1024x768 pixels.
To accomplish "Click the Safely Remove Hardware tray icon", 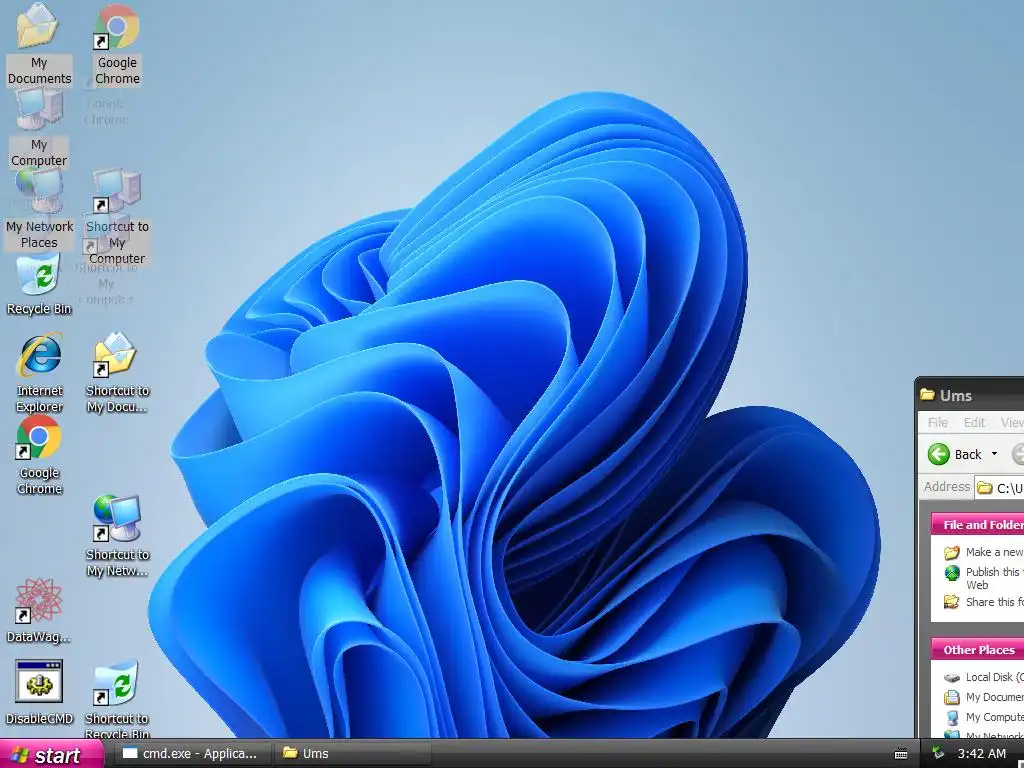I will 938,753.
